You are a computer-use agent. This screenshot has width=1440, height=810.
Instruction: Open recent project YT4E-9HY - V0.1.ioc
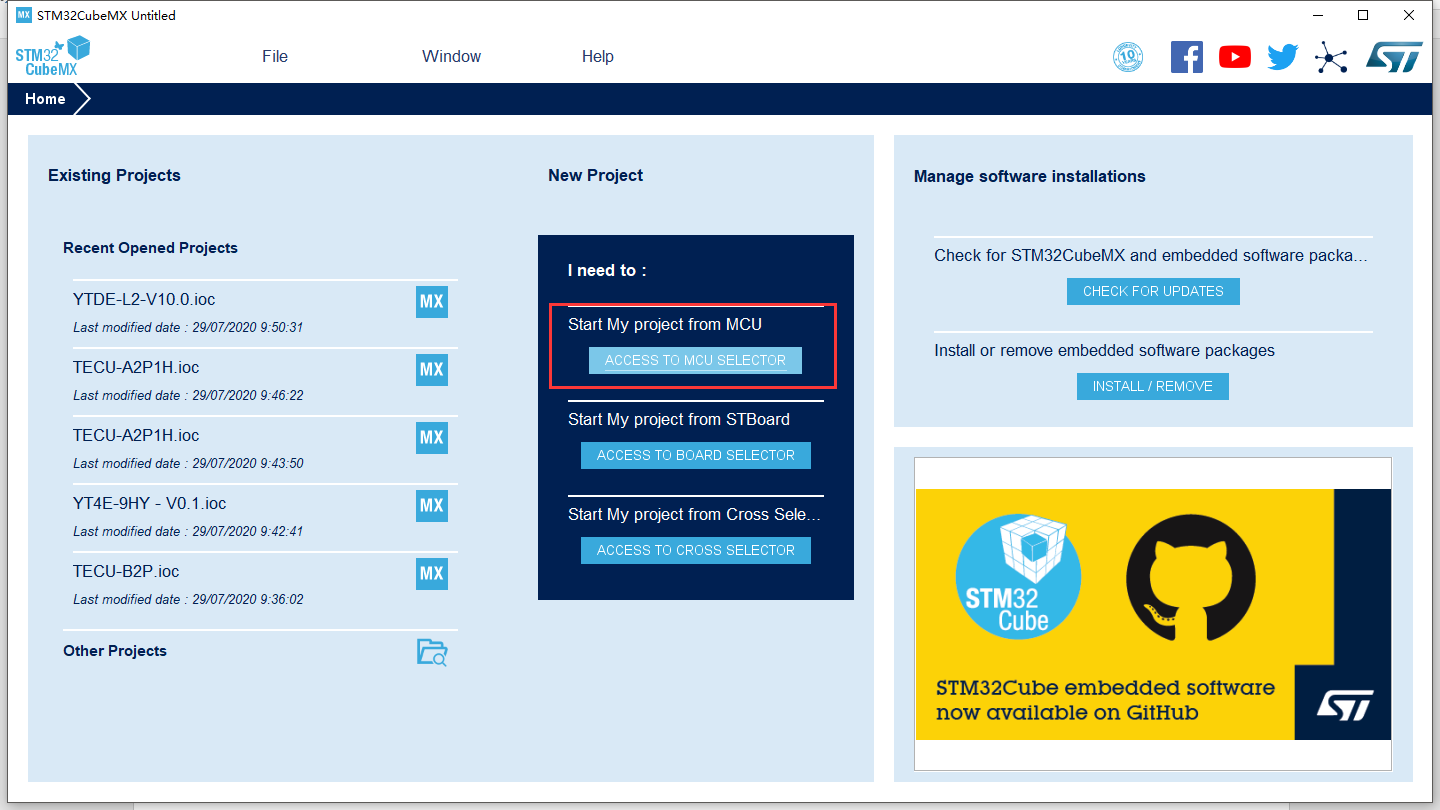(150, 503)
